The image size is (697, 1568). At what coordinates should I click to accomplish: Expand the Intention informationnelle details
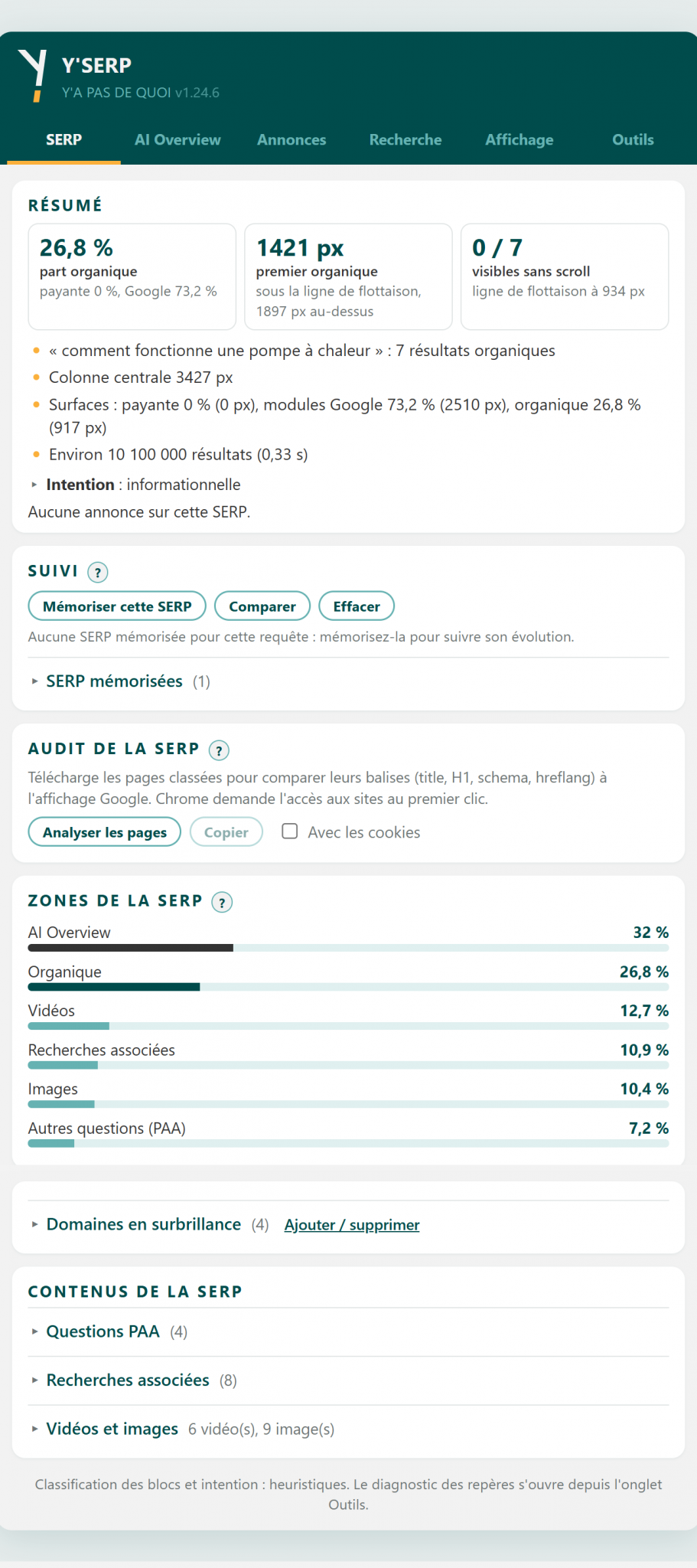[x=135, y=485]
